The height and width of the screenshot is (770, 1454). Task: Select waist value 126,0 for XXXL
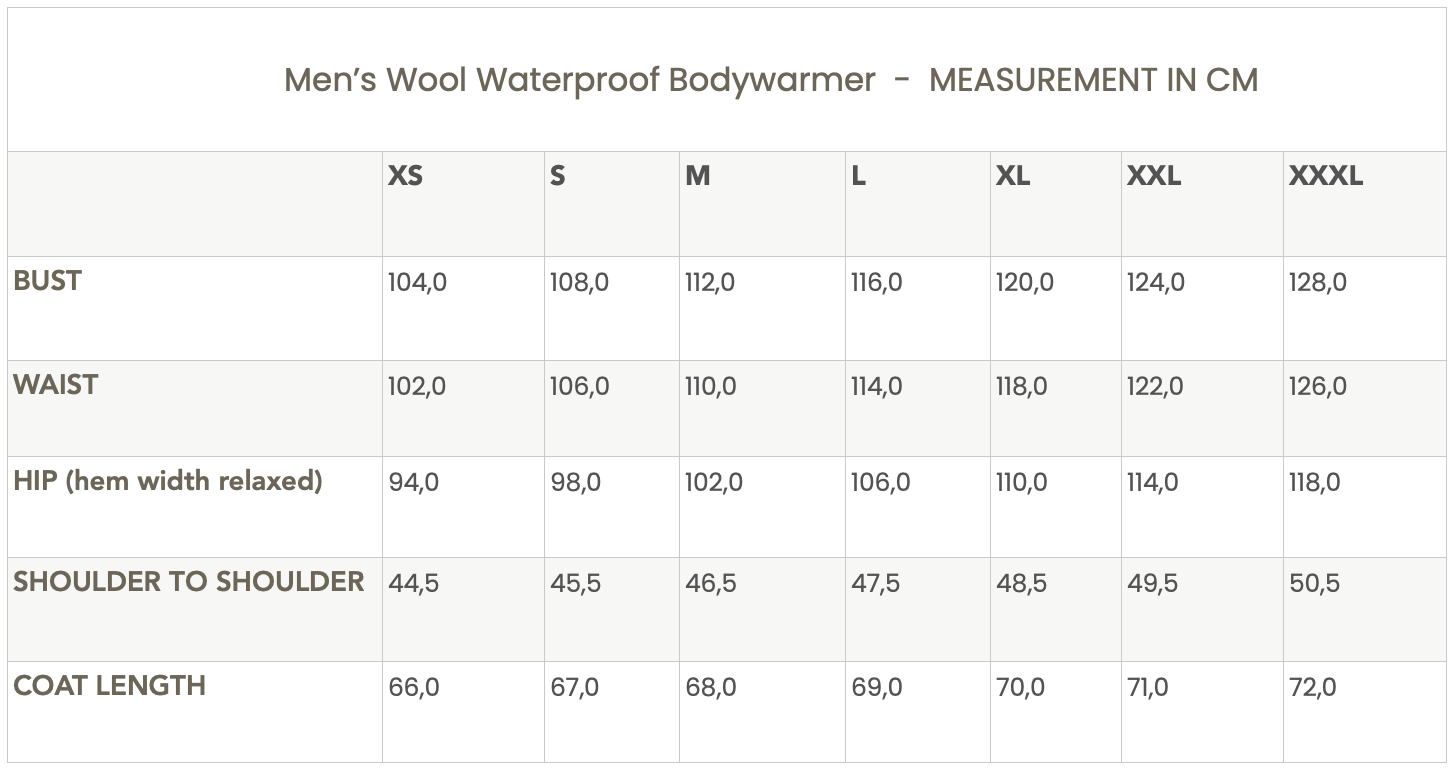pos(1317,387)
